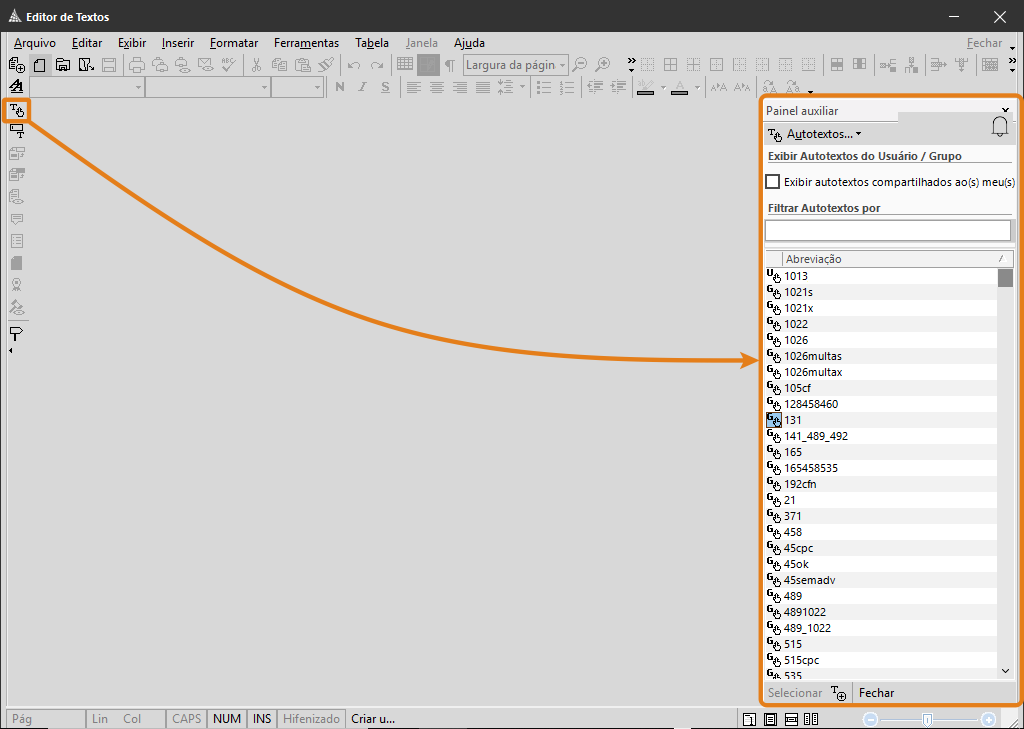Click the scissors cut icon
The height and width of the screenshot is (729, 1024).
coord(257,65)
